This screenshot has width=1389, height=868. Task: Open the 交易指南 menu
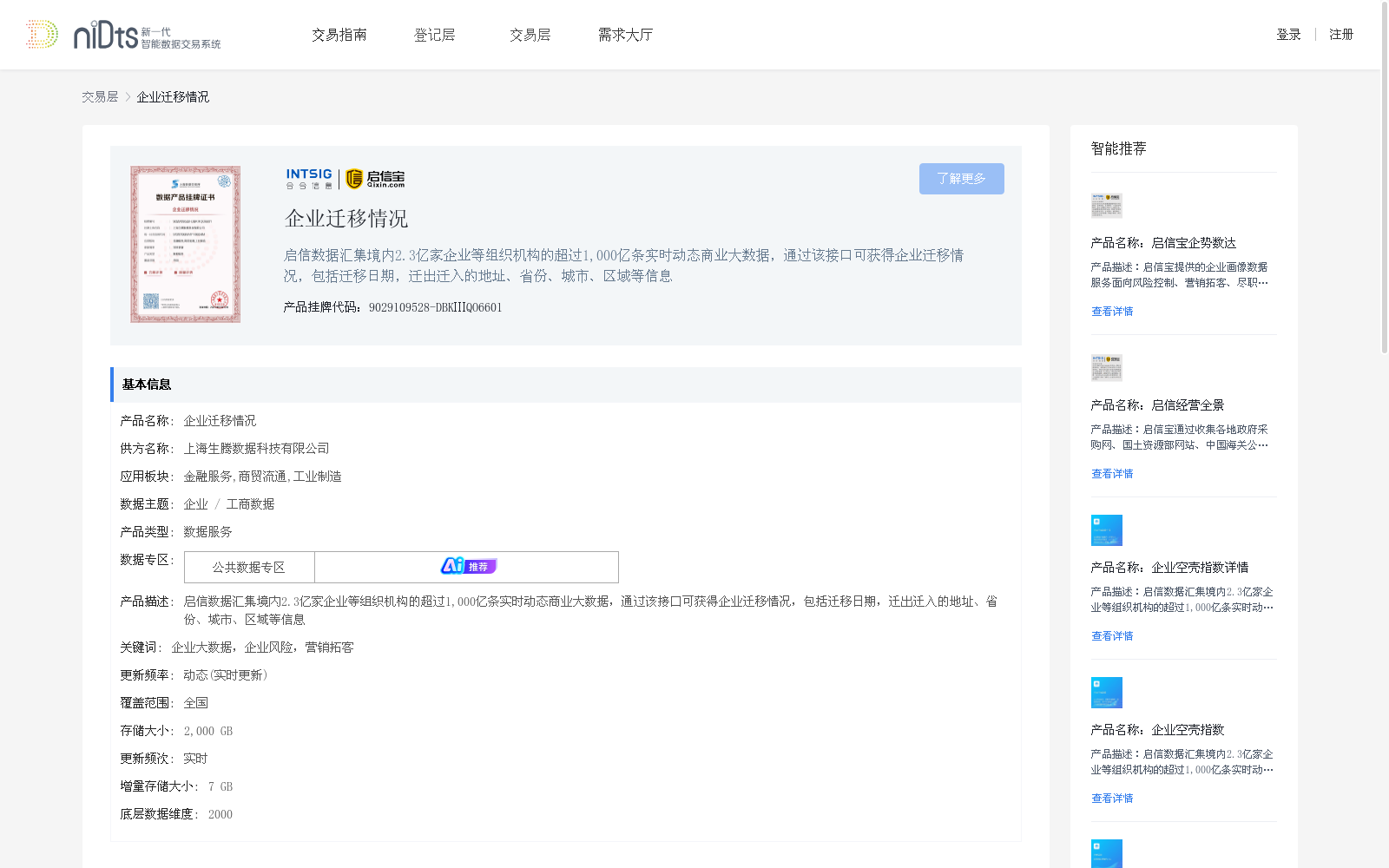(x=339, y=35)
